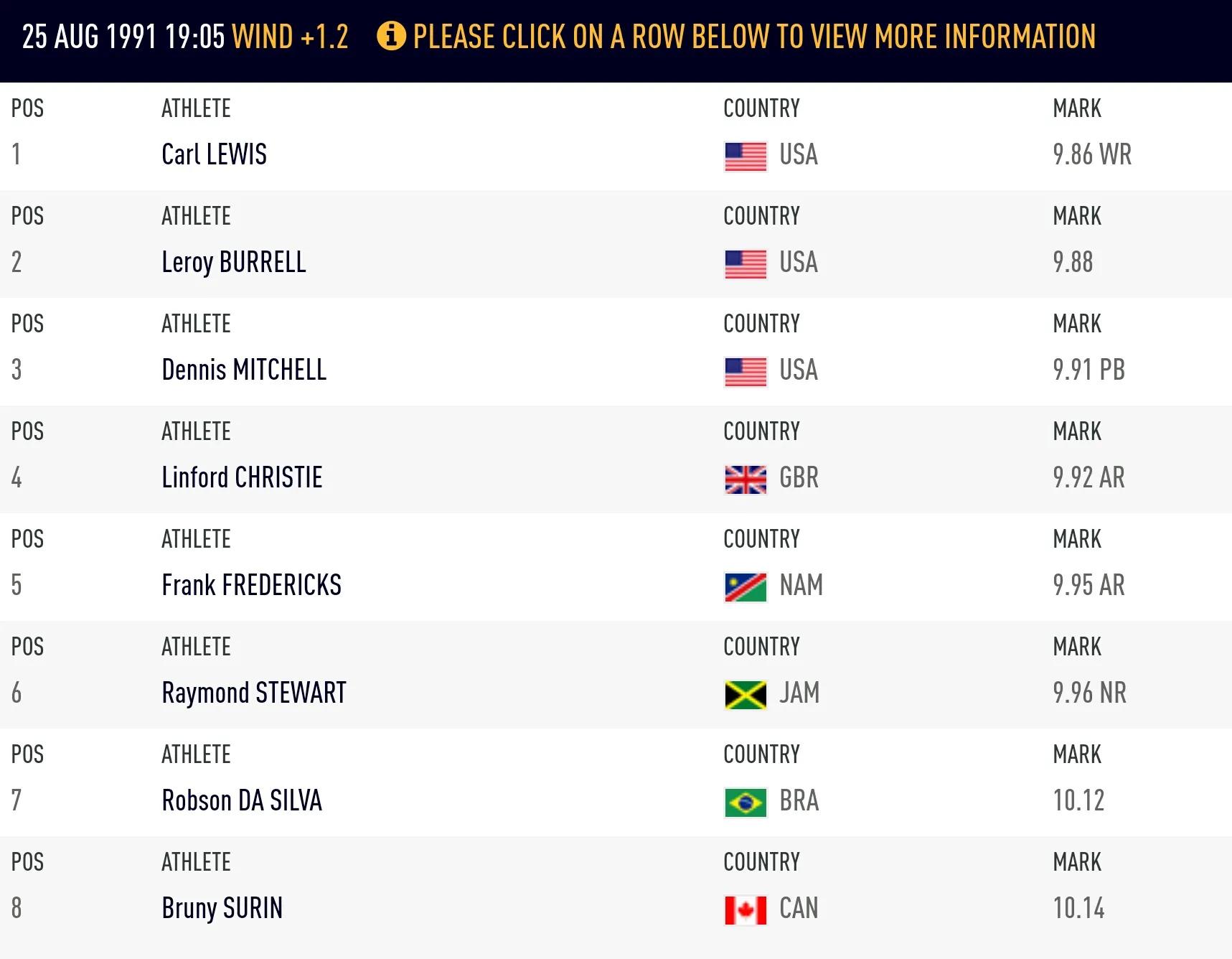The image size is (1232, 959).
Task: Click Robson DA SILVA athlete name
Action: click(242, 801)
